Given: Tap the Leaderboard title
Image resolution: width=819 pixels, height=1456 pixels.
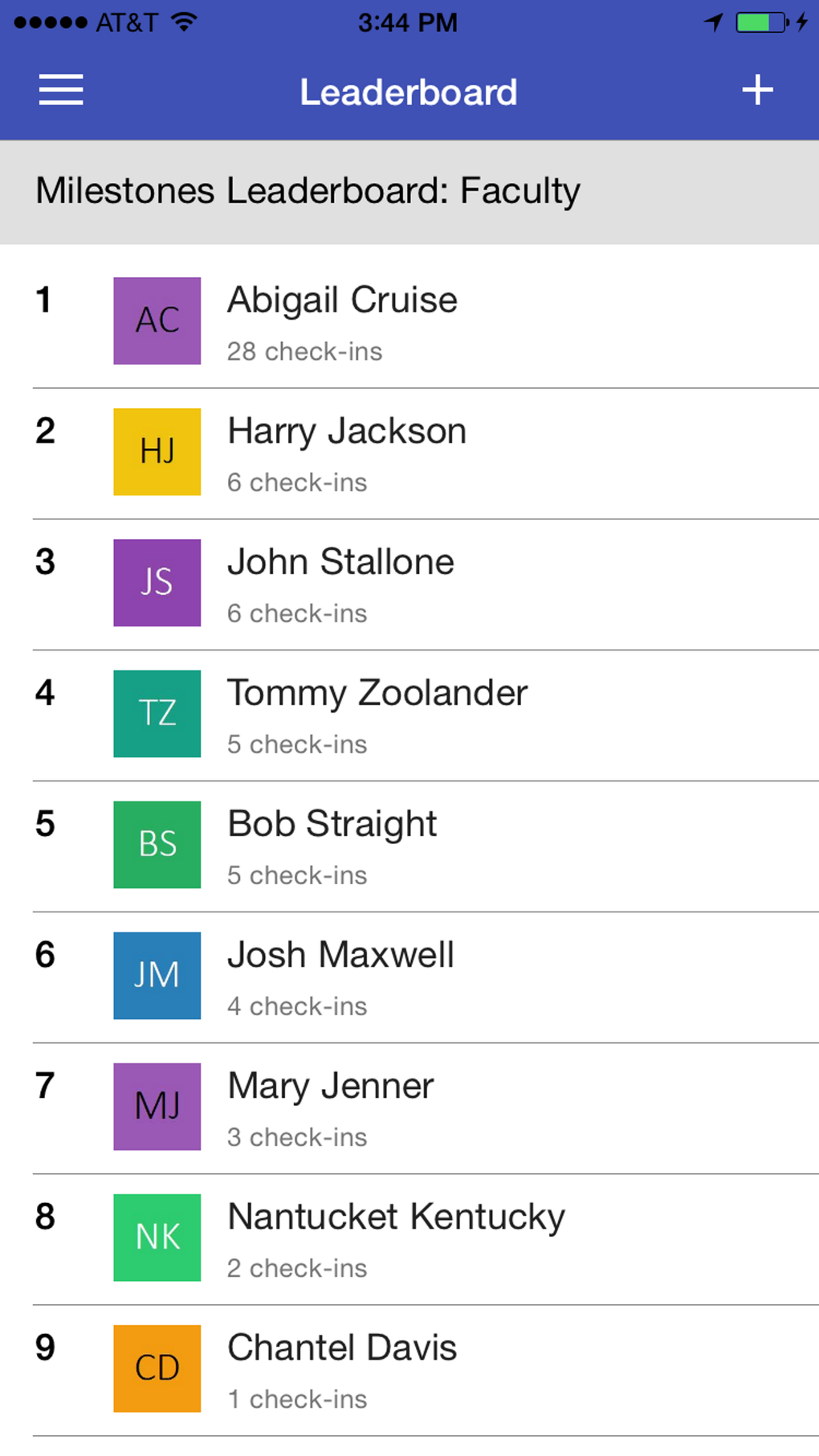Looking at the screenshot, I should pos(409,92).
